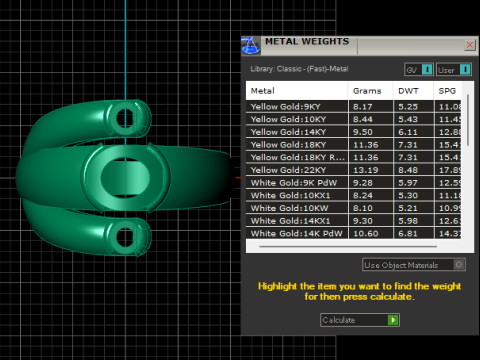
Task: Select the Yellow Gold:18KY row
Action: [x=354, y=145]
